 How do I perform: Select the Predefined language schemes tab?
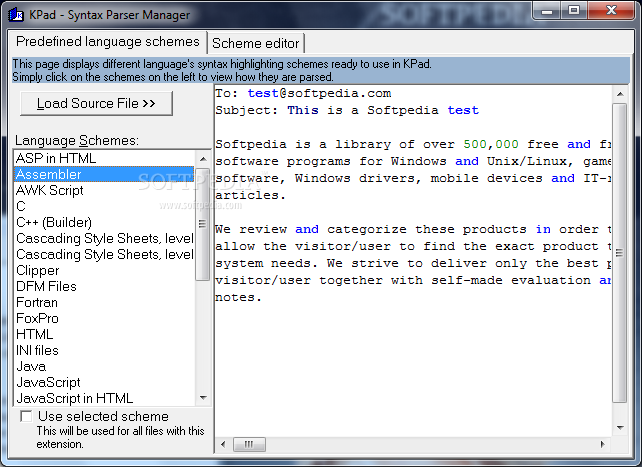click(x=108, y=42)
